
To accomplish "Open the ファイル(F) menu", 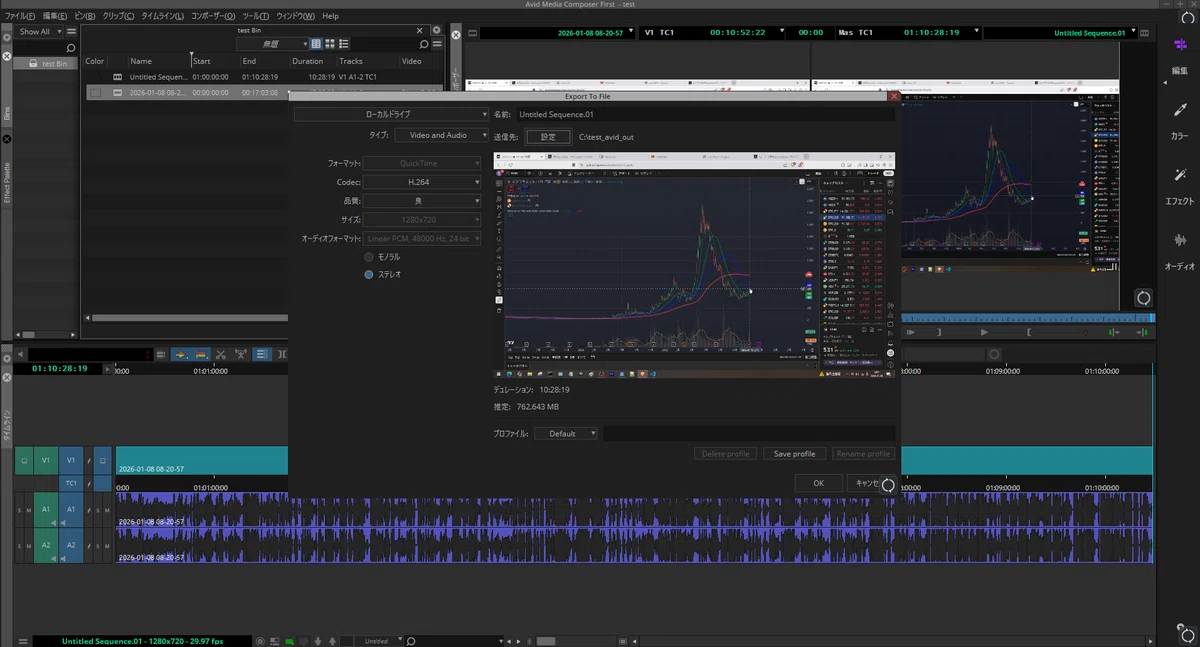I will pos(21,16).
